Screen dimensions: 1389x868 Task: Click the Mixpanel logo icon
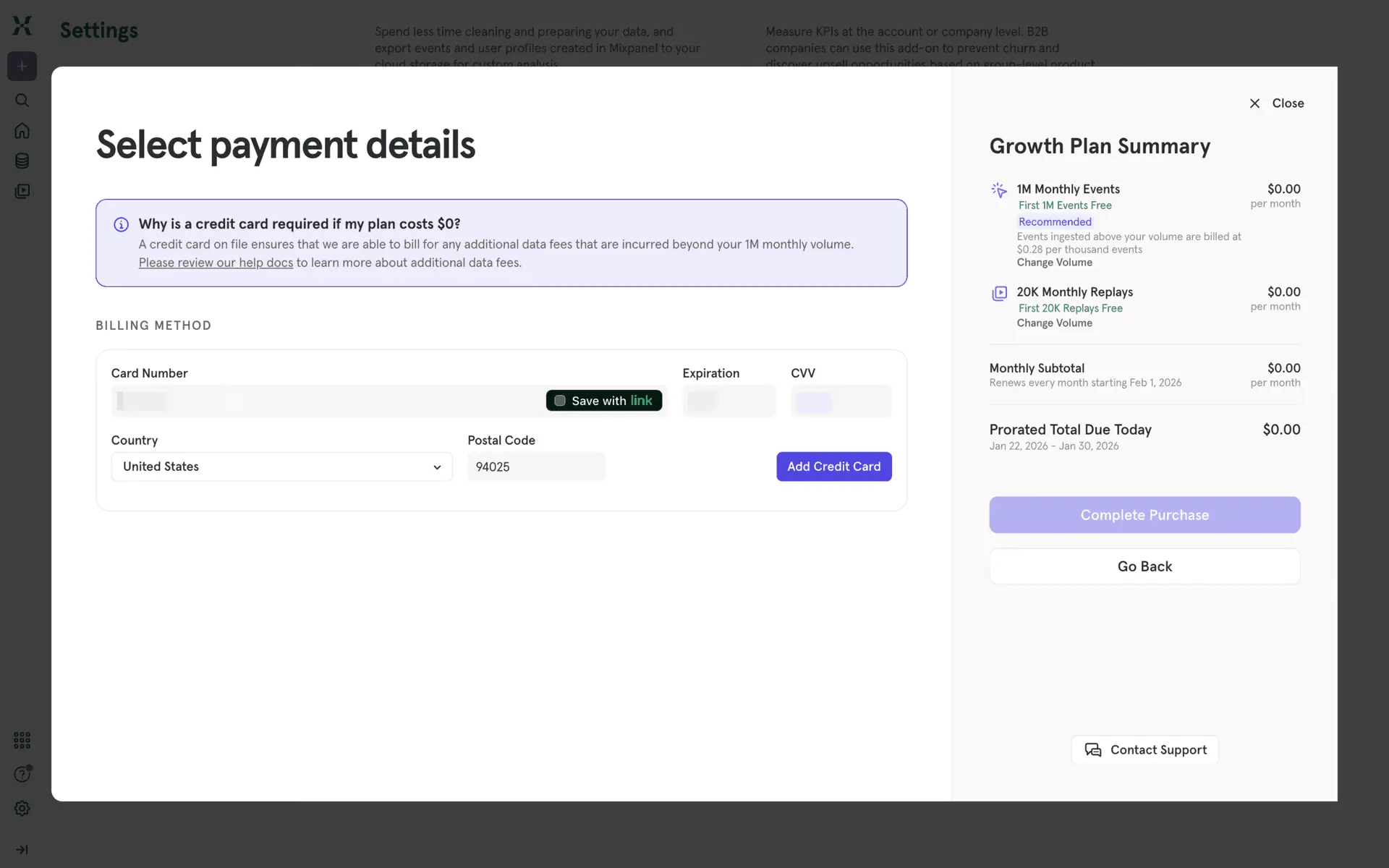coord(22,26)
